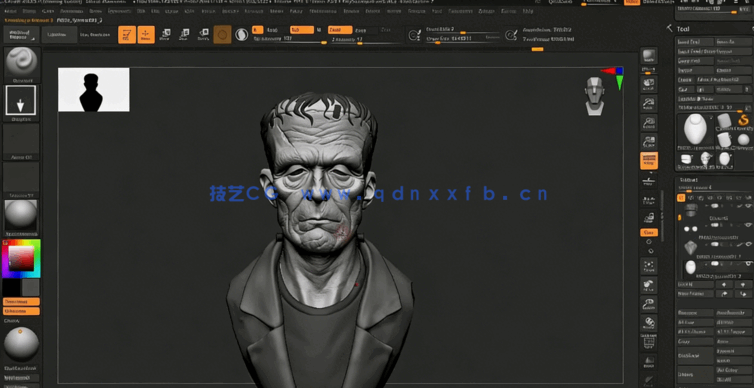Select the sphere tool thumbnail
This screenshot has width=754, height=388.
pos(743,139)
